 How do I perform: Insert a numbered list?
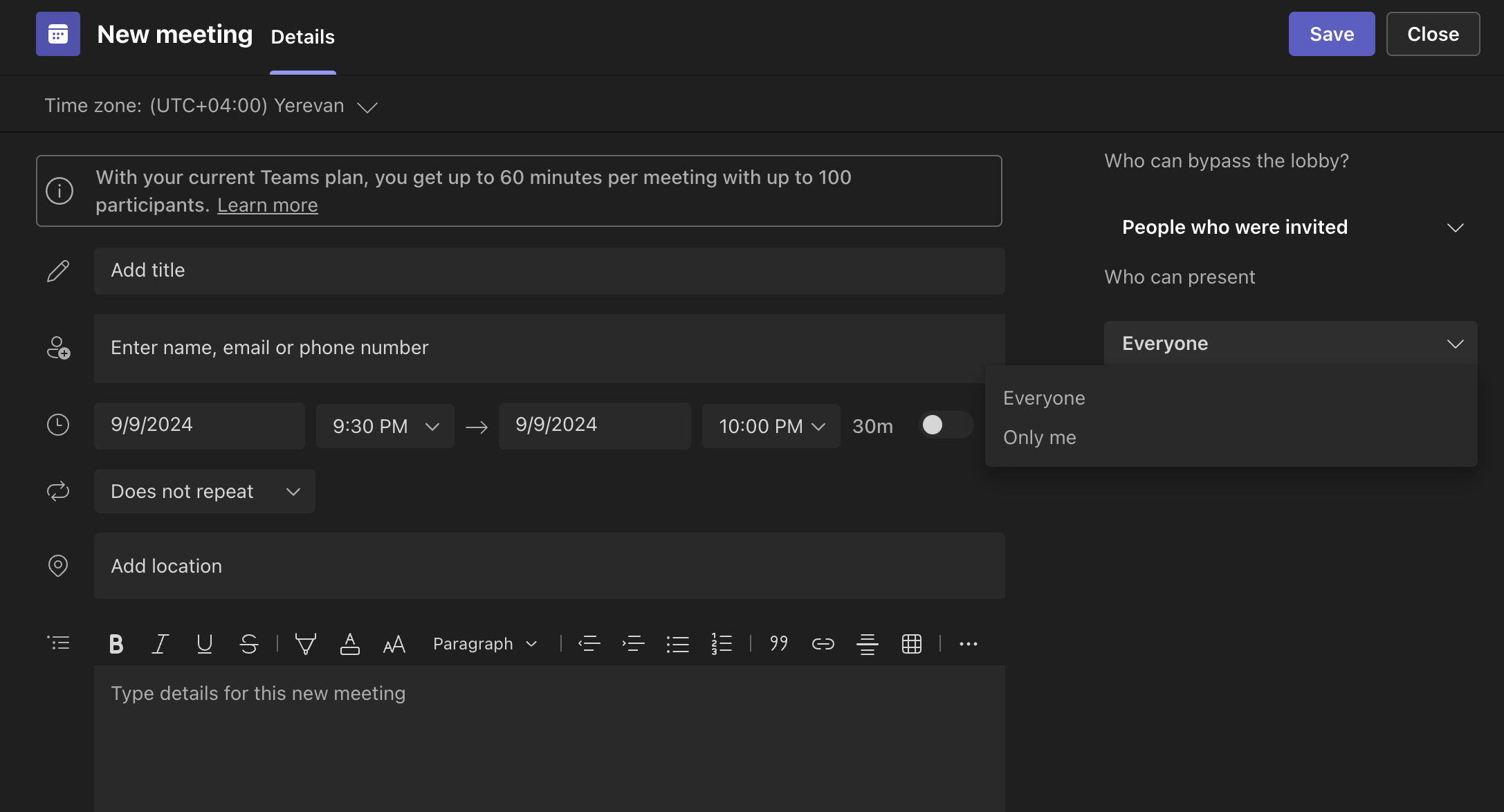point(722,643)
